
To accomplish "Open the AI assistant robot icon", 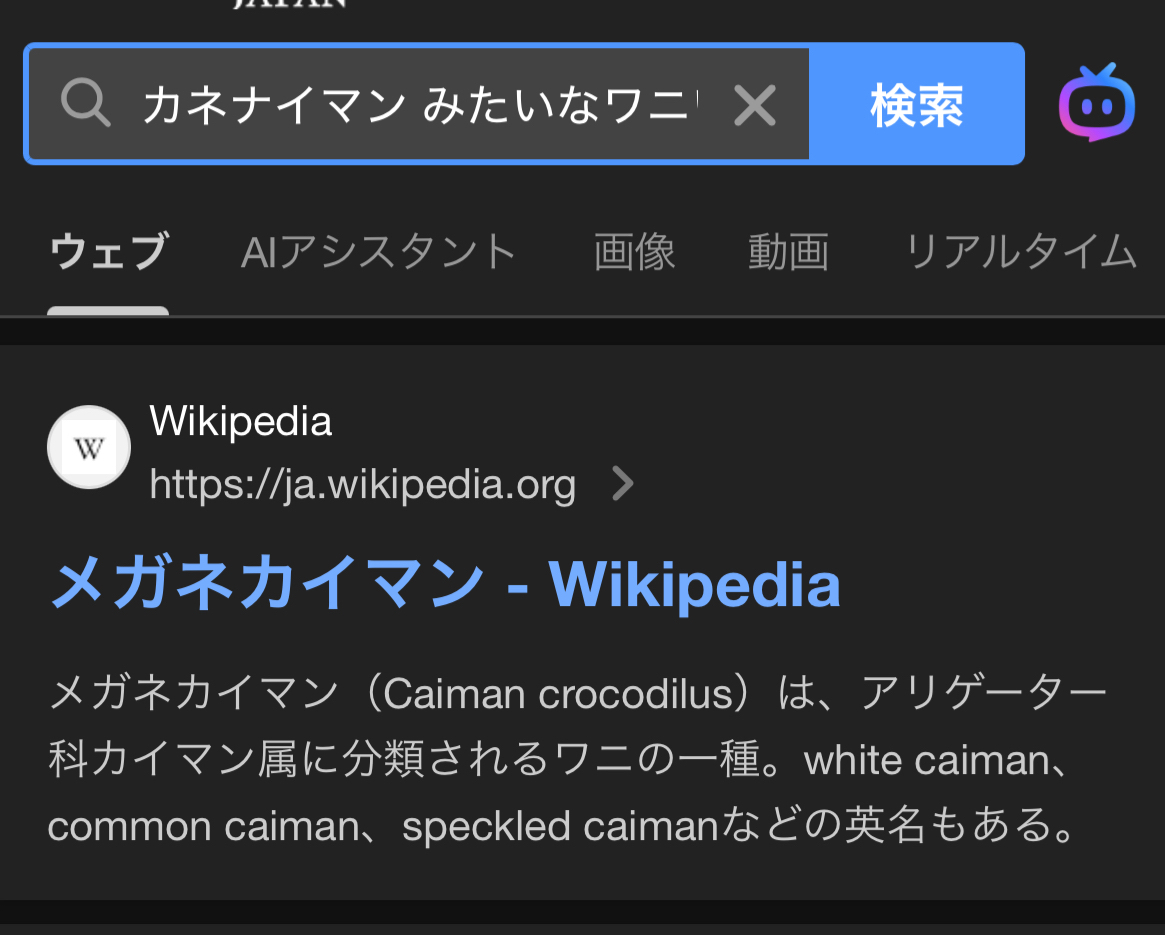I will click(1096, 103).
